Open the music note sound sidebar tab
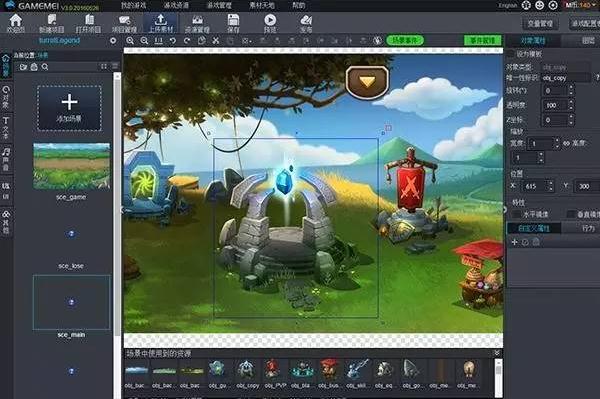Screen dimensions: 600x399 pos(6,158)
